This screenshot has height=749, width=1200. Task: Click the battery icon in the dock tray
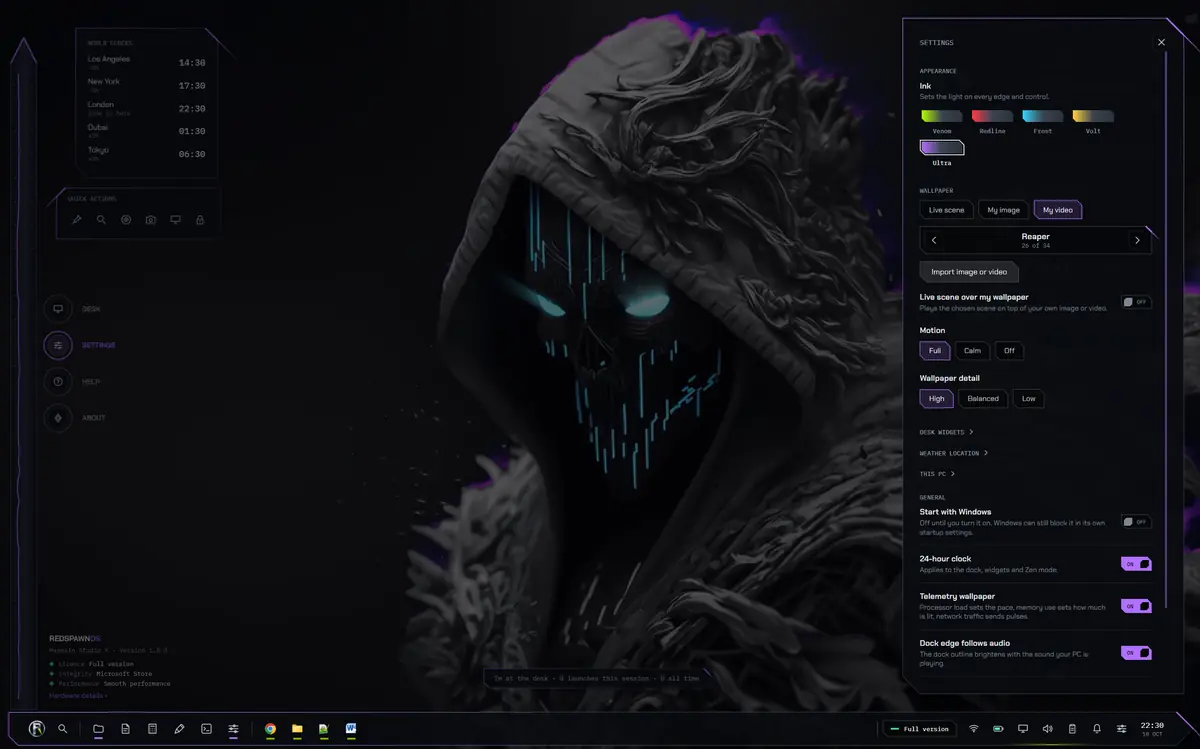click(x=998, y=729)
